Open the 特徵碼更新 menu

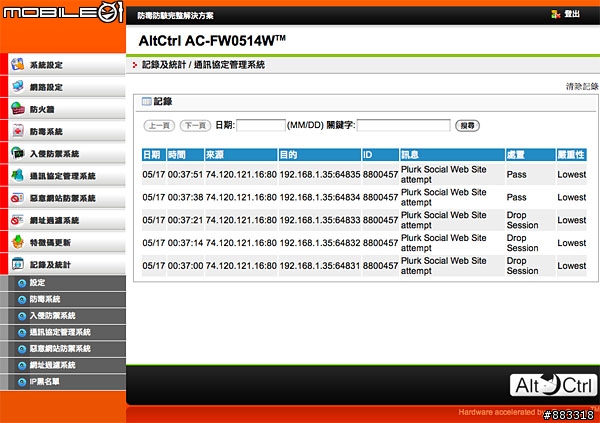[x=67, y=242]
